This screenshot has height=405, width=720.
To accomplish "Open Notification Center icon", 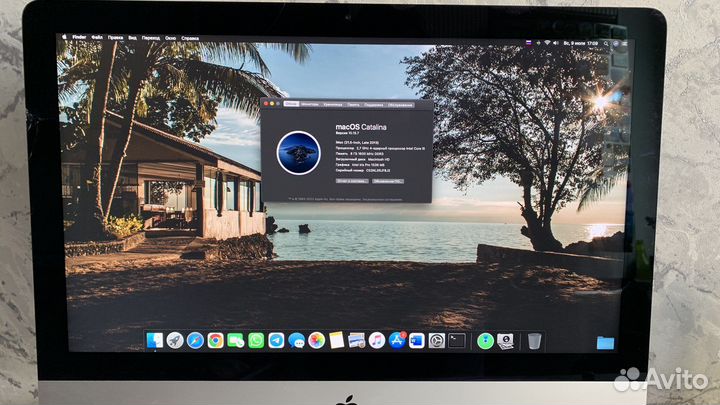I will coord(624,44).
